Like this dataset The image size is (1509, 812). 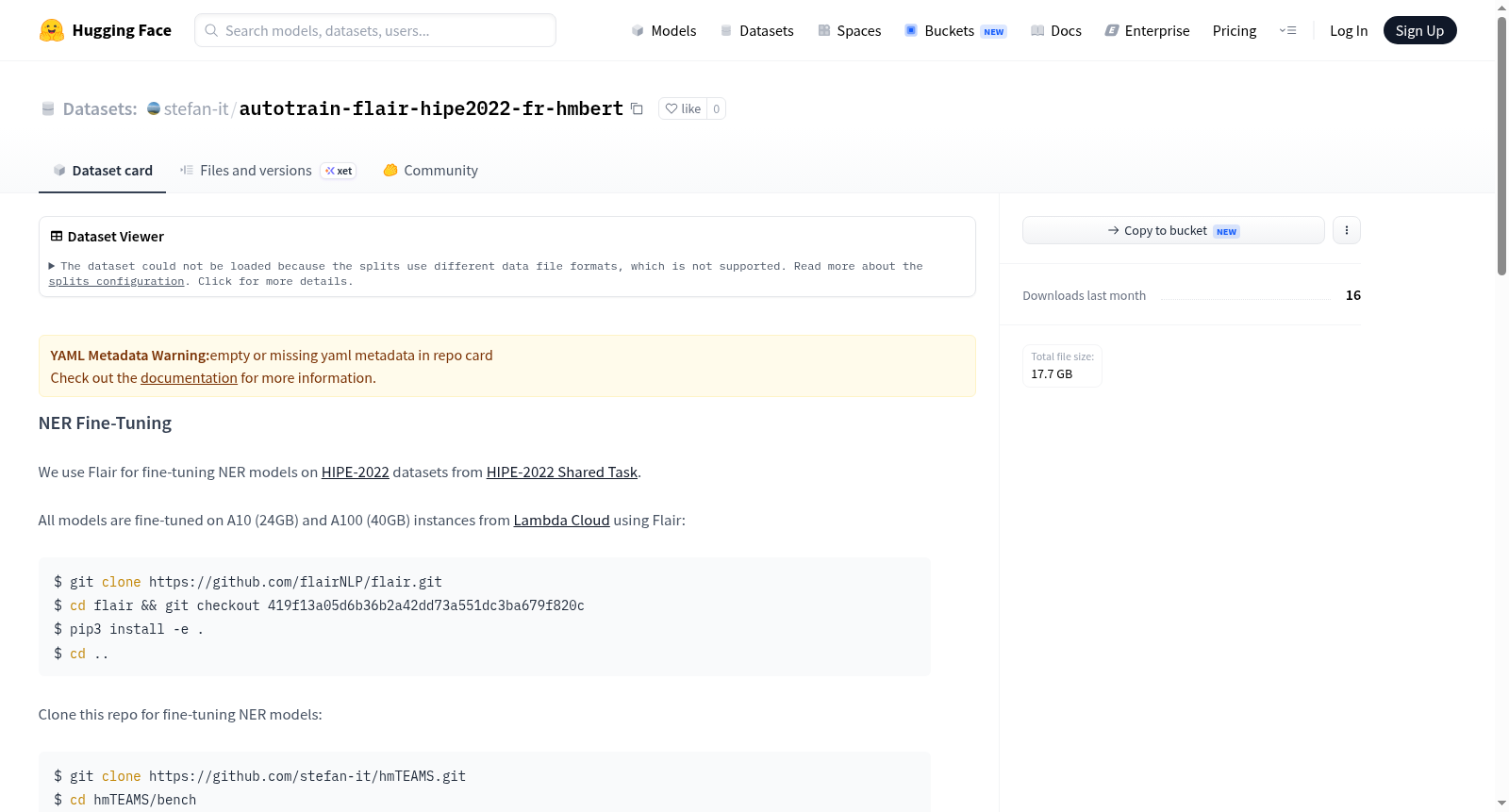(683, 109)
